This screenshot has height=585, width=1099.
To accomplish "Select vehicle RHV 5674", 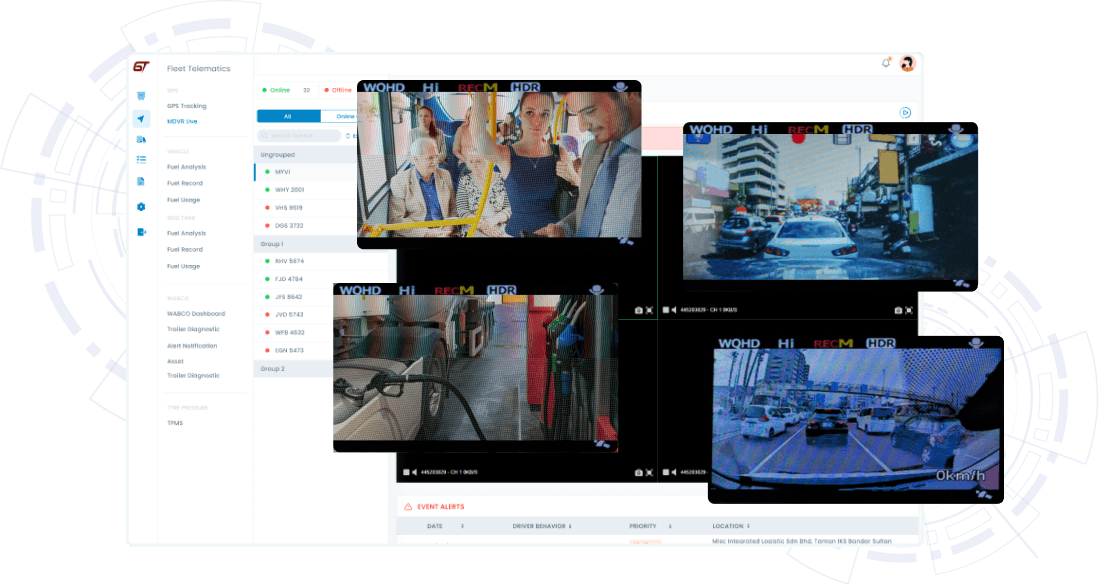I will [x=289, y=261].
